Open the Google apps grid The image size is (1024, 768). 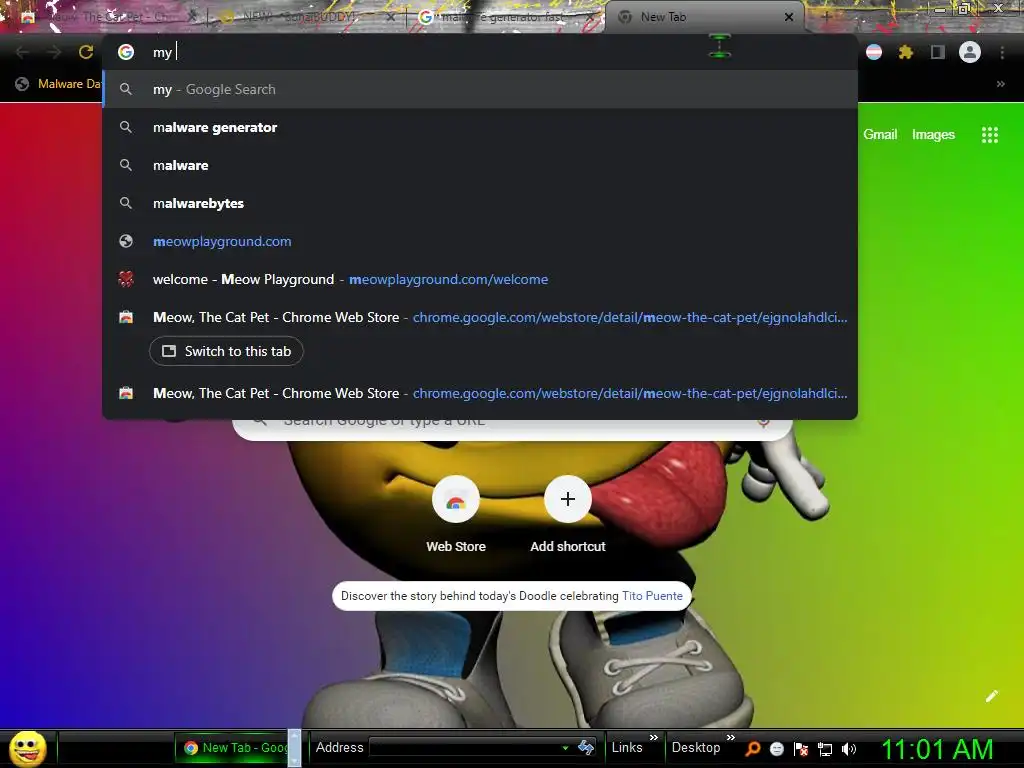989,135
